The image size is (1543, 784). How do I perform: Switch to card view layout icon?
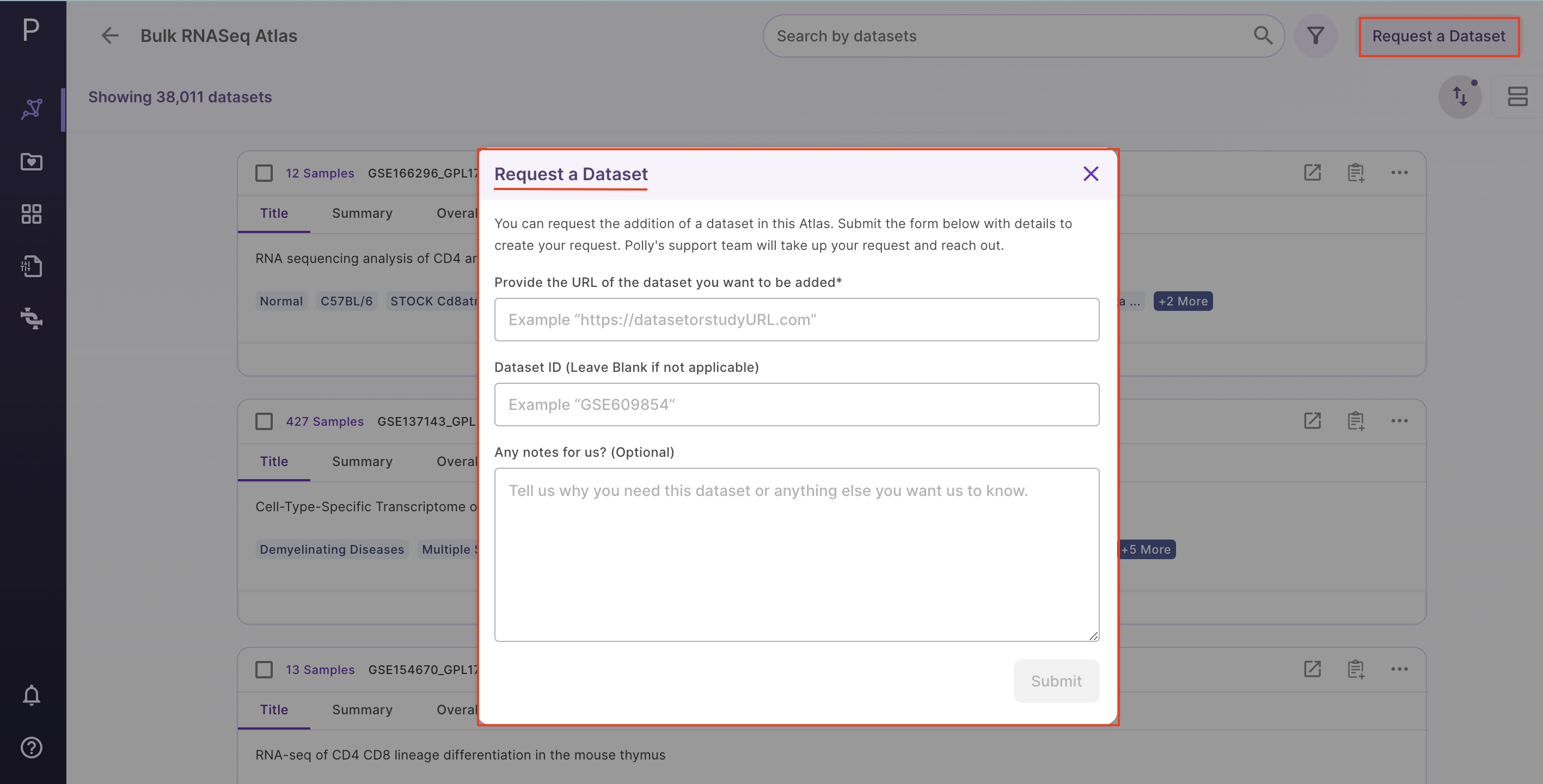[x=1517, y=96]
